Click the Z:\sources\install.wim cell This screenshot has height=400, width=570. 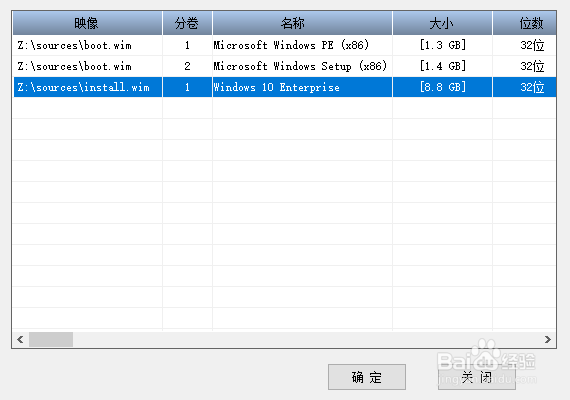click(x=88, y=87)
